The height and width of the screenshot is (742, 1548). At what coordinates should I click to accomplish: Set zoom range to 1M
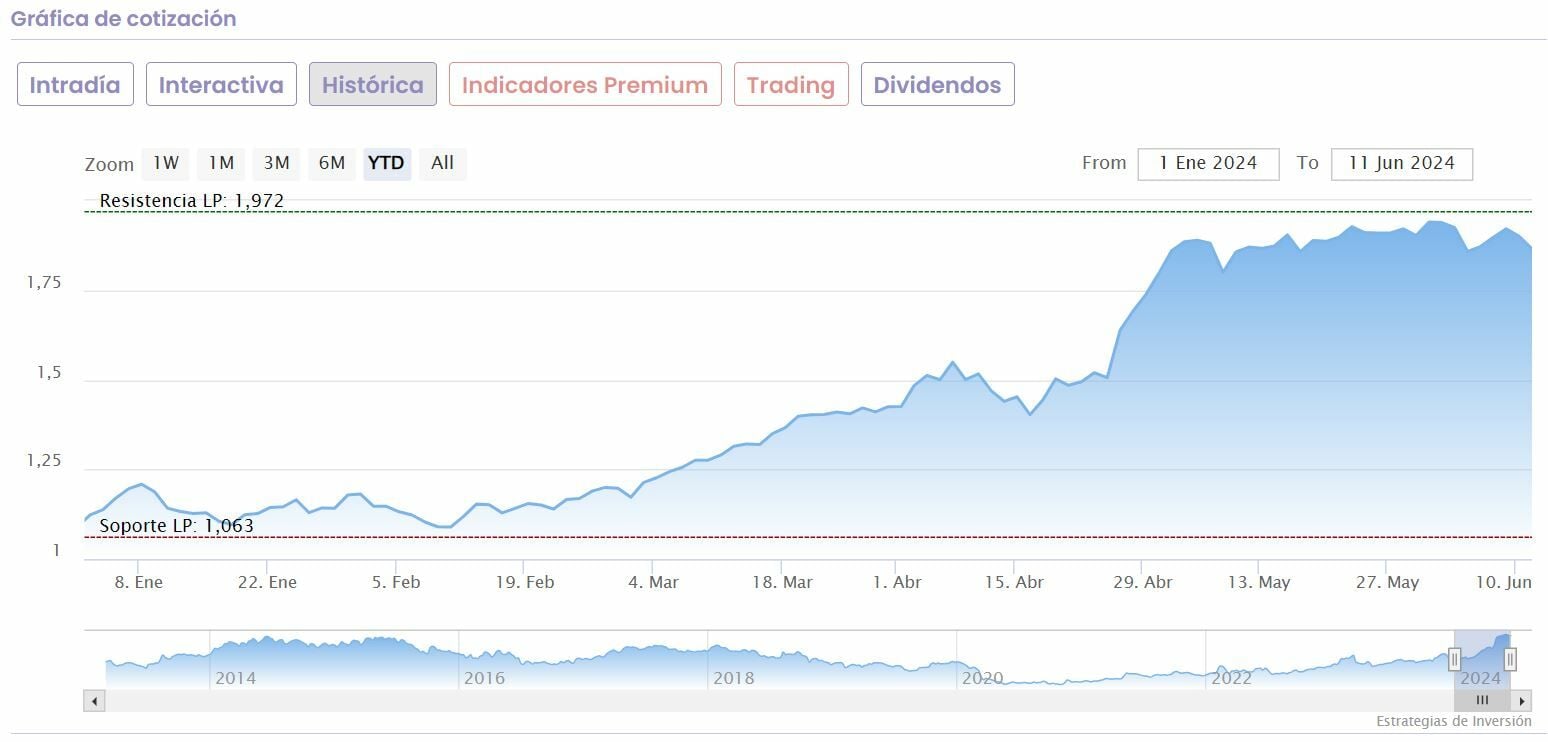pos(221,163)
